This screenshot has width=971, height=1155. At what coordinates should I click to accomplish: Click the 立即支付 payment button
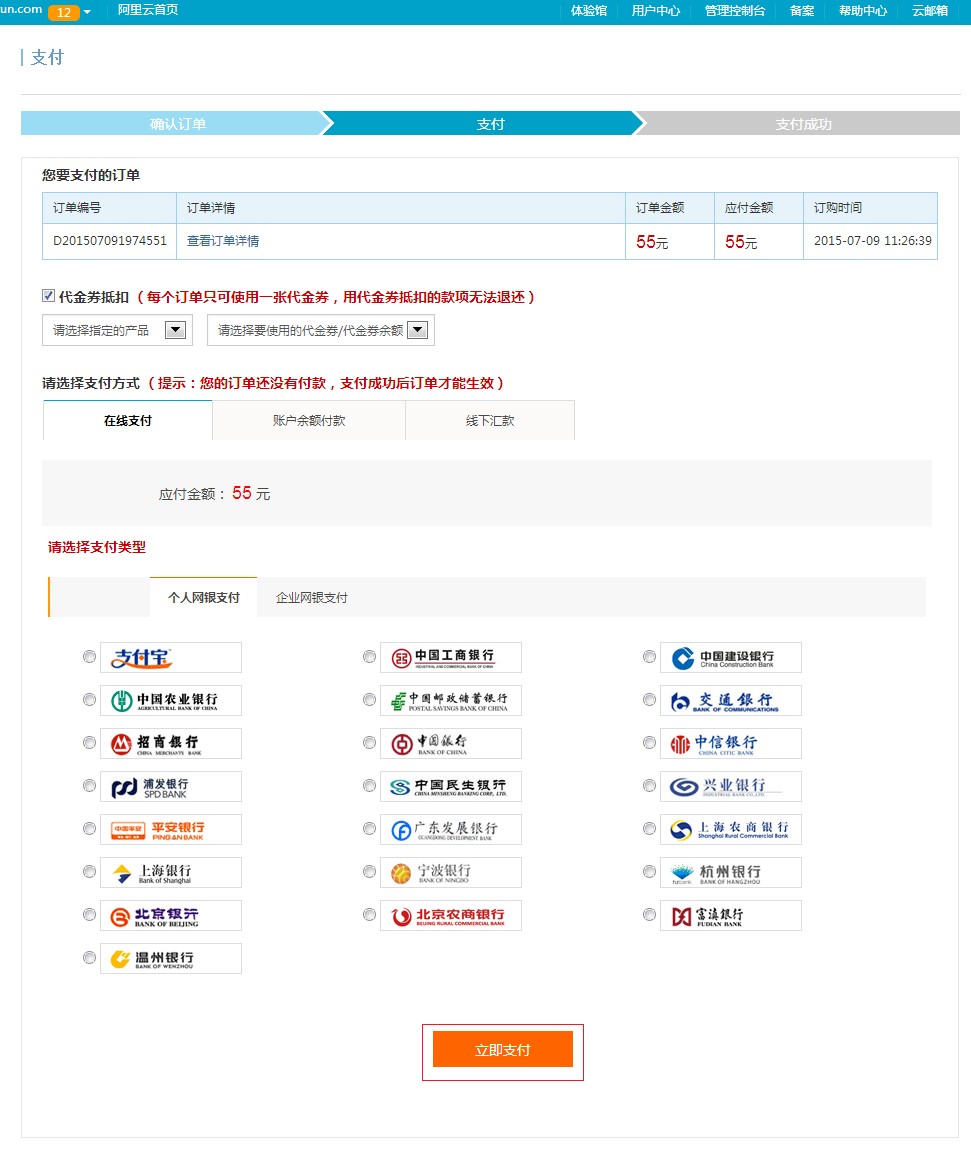[x=503, y=1051]
